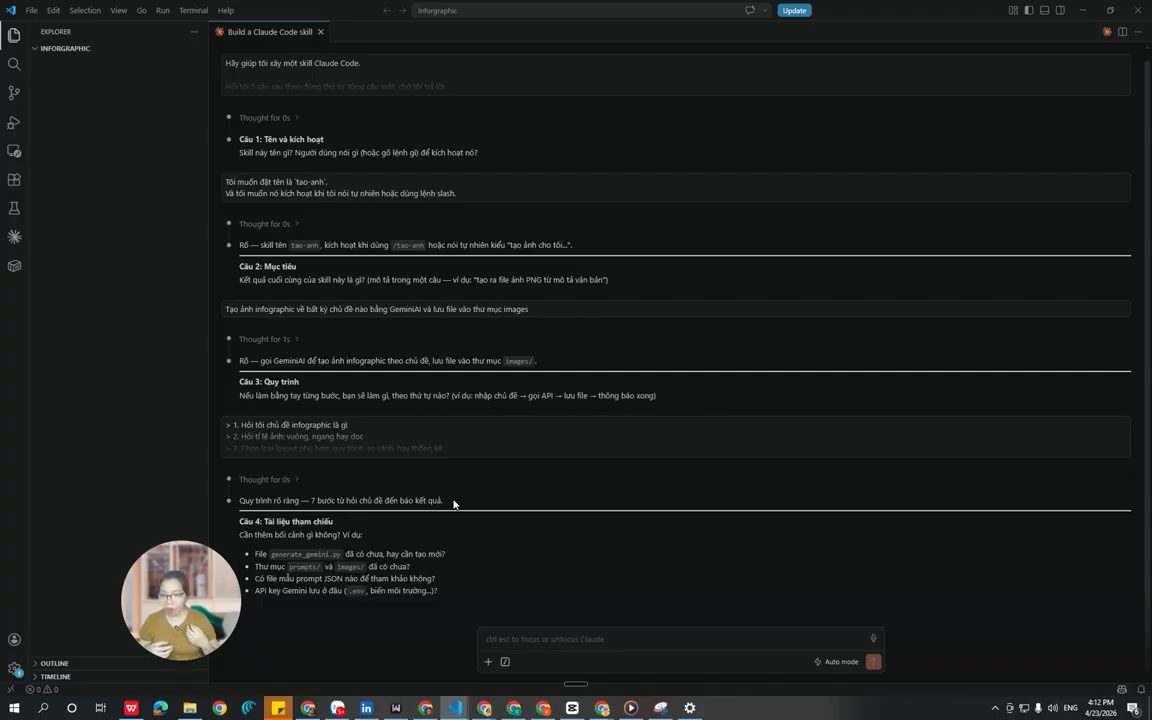Open the Claude Code panel from the activity bar
Screen dimensions: 1152x720
pos(14,237)
